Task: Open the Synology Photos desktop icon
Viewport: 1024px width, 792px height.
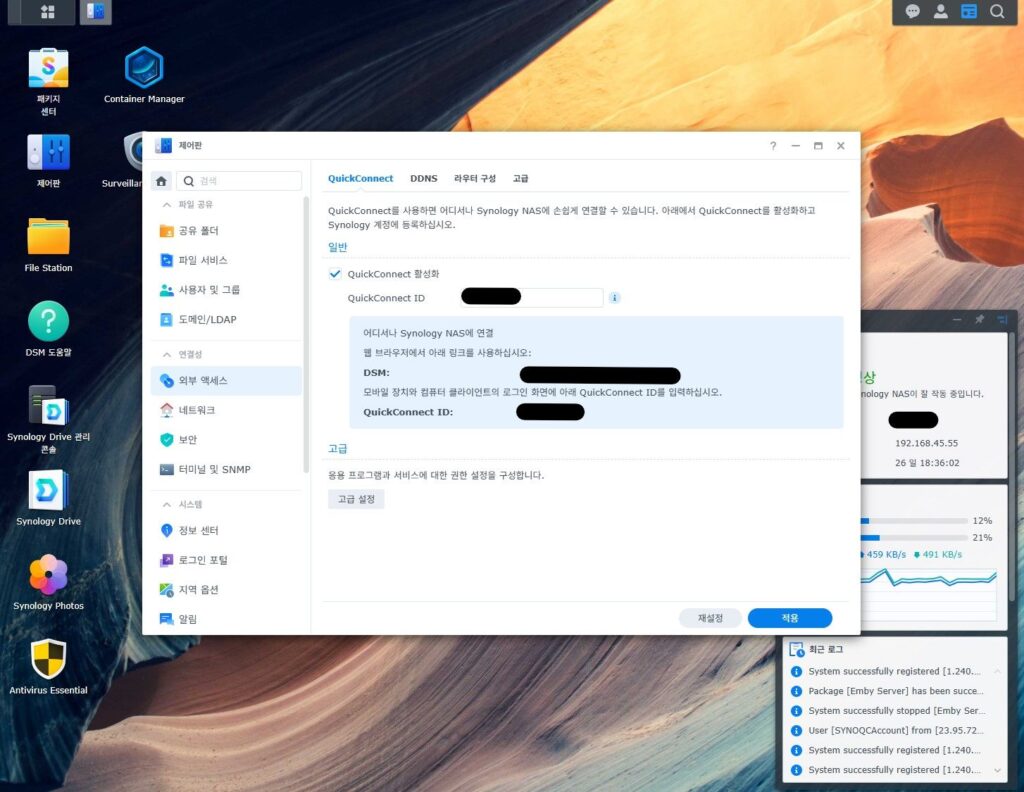Action: 48,582
